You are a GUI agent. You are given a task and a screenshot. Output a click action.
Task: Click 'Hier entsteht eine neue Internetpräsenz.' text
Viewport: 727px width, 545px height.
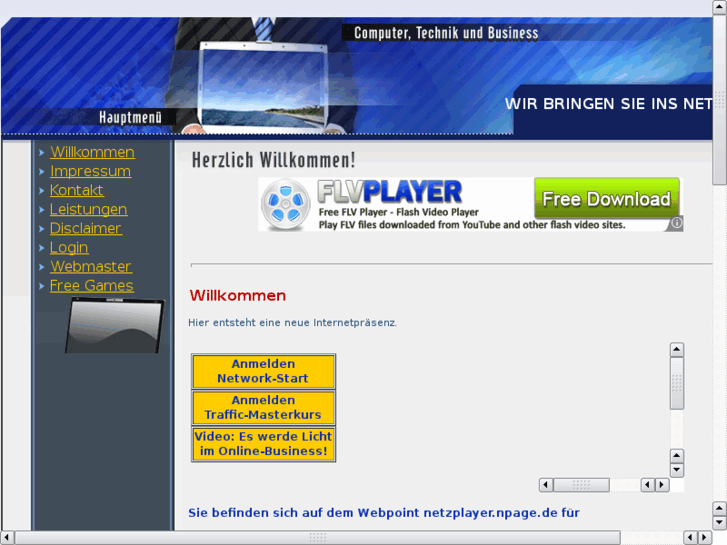[293, 322]
